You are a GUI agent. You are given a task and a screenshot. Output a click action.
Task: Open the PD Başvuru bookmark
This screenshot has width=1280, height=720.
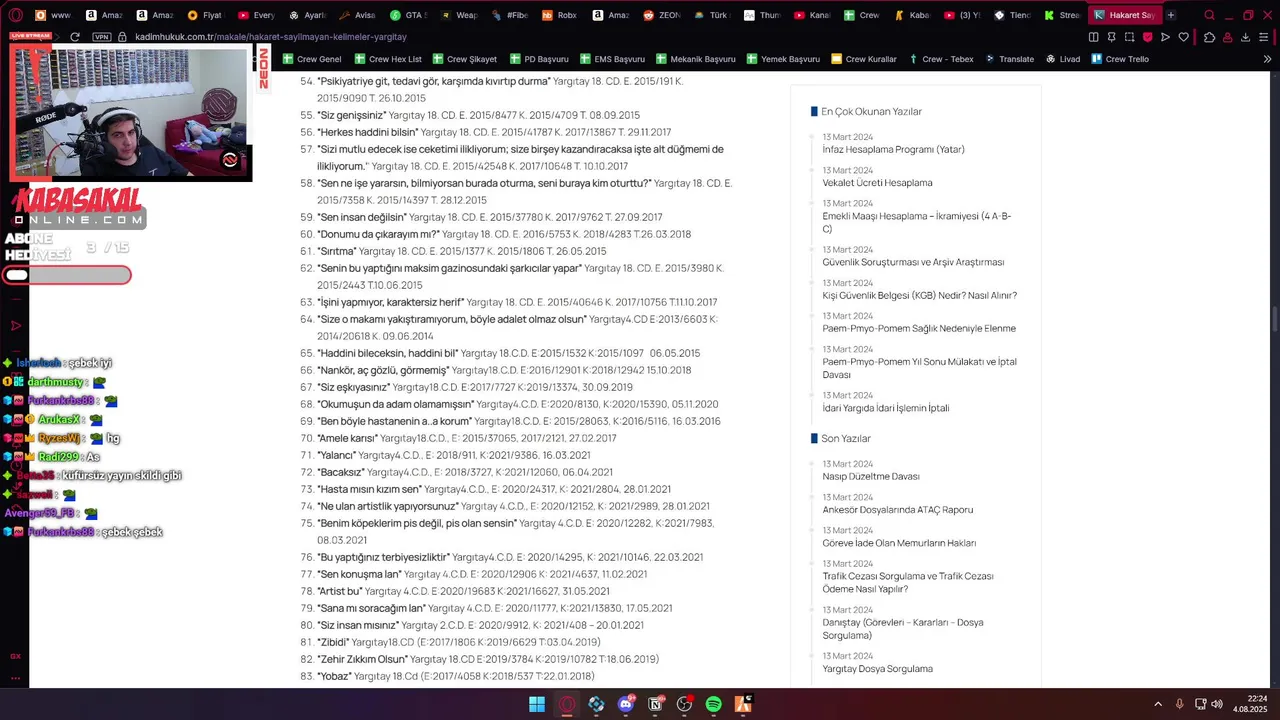[539, 59]
